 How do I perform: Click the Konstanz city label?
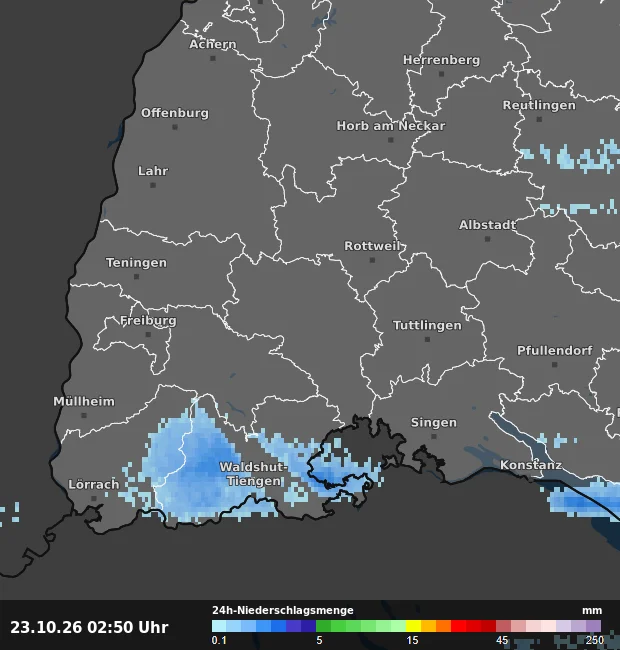coord(531,465)
